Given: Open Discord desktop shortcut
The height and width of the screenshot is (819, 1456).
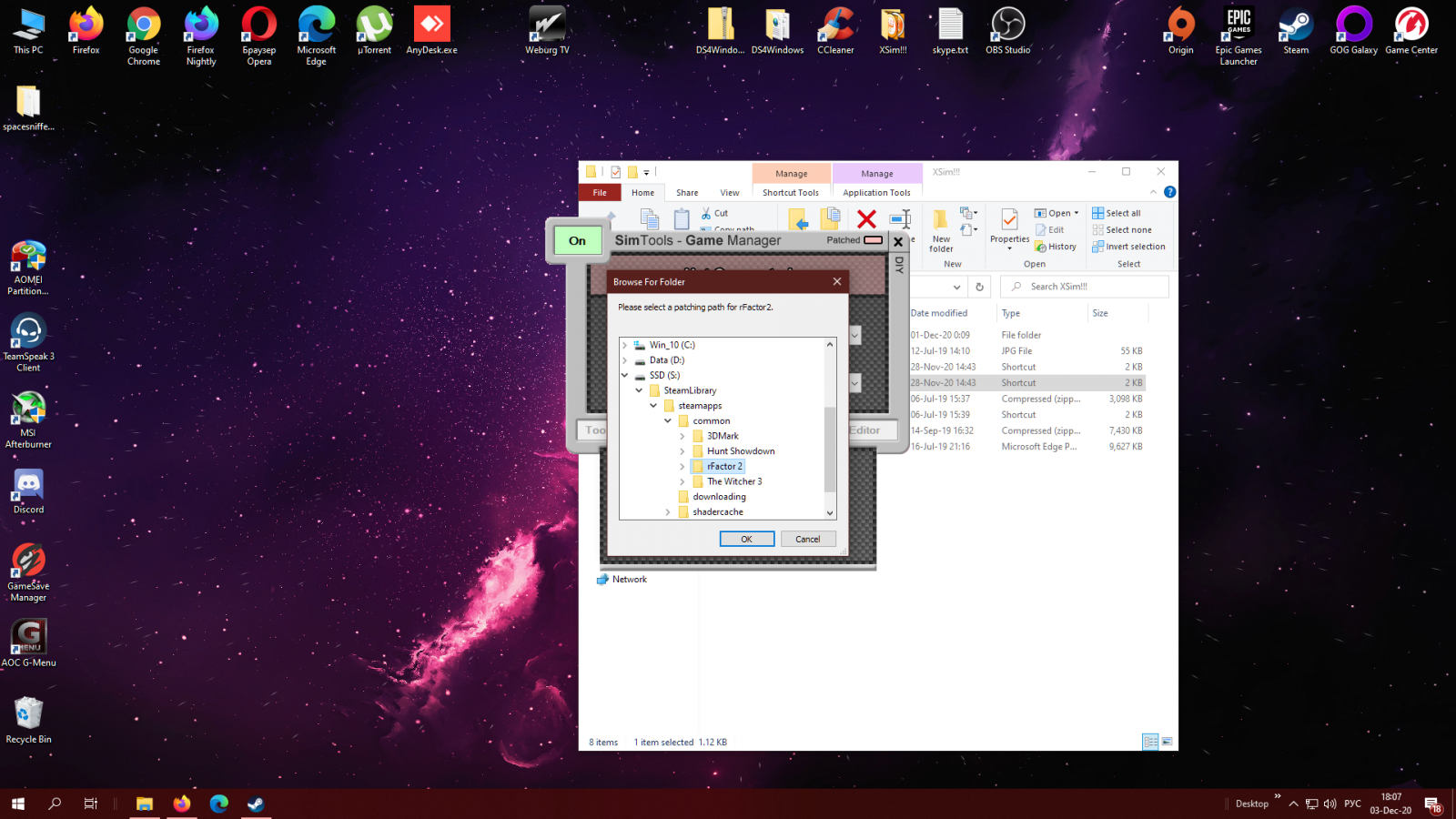Looking at the screenshot, I should [28, 491].
